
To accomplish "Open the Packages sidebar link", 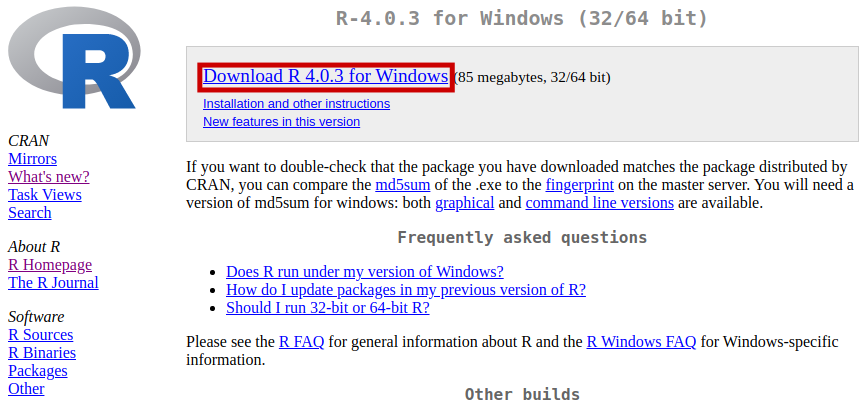I will point(38,371).
